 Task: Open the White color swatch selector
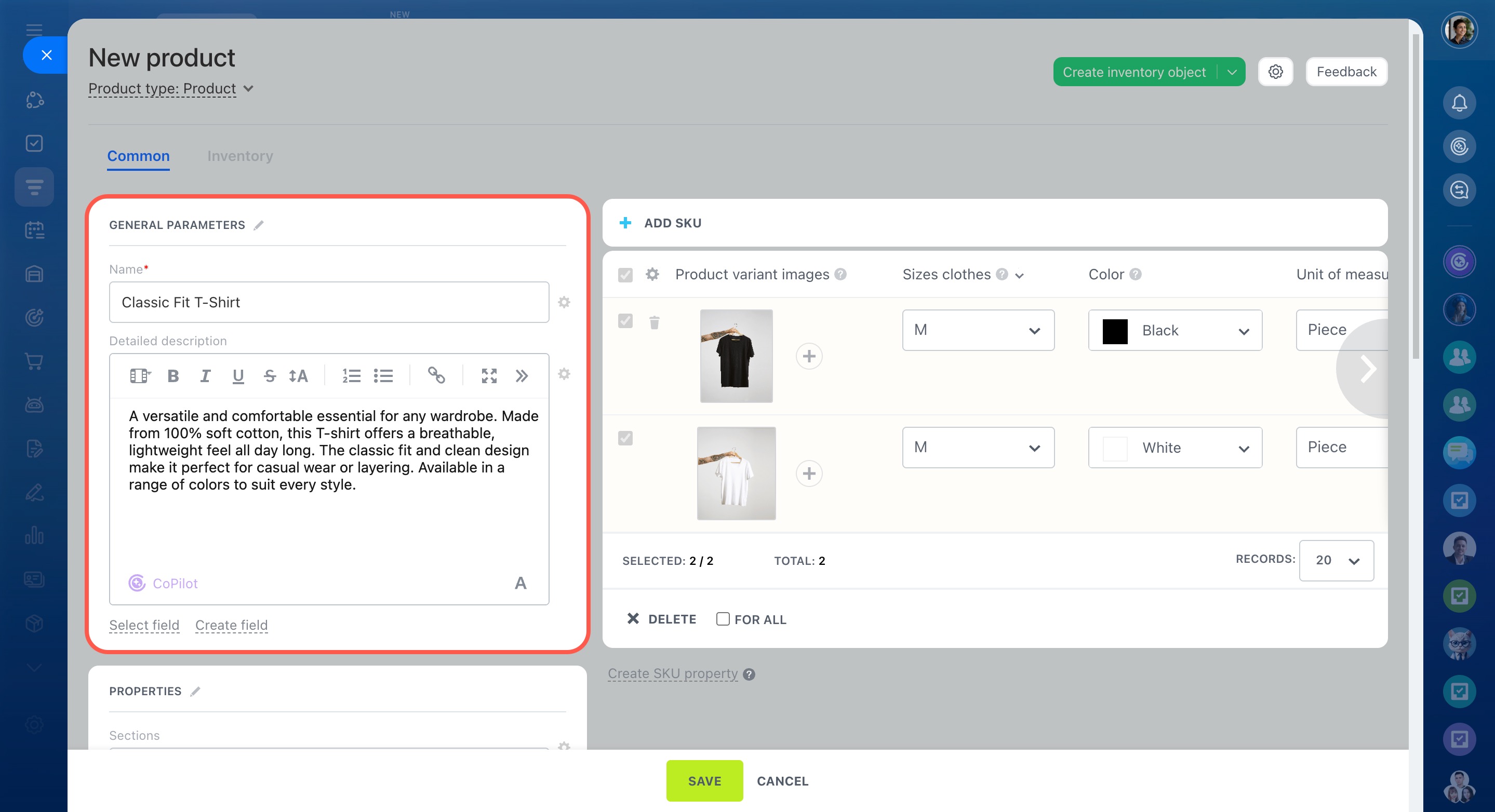pyautogui.click(x=1174, y=447)
